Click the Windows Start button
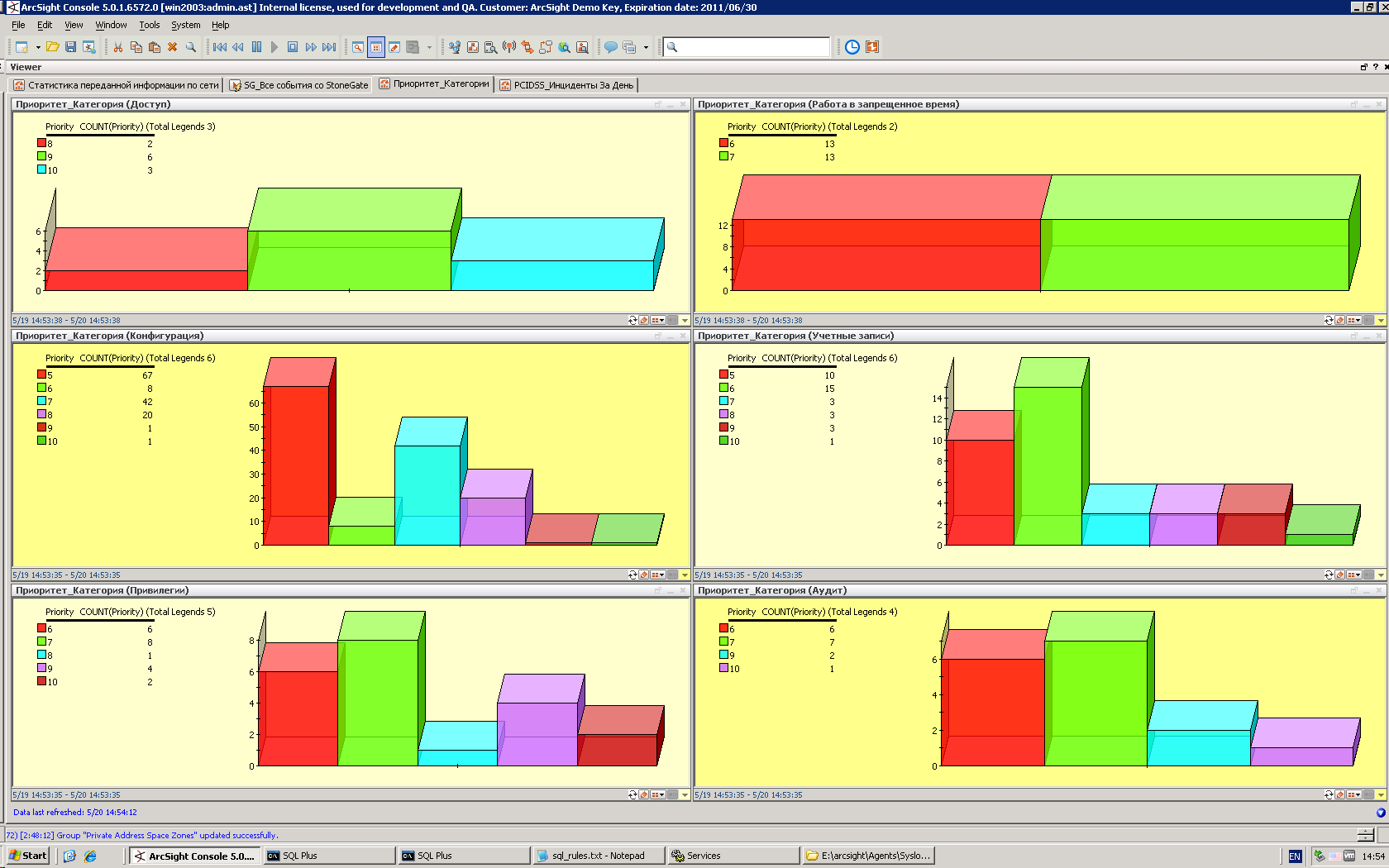The width and height of the screenshot is (1389, 868). coord(27,856)
